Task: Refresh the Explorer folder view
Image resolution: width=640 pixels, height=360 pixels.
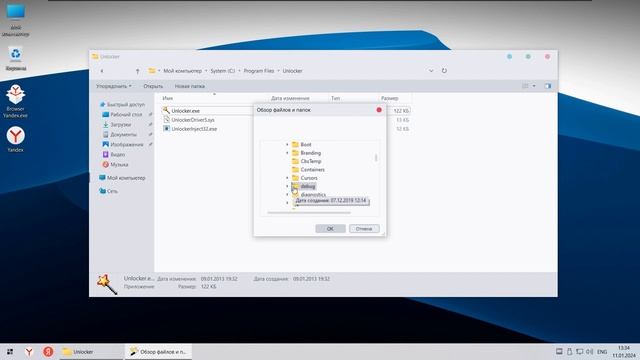Action: coord(444,71)
